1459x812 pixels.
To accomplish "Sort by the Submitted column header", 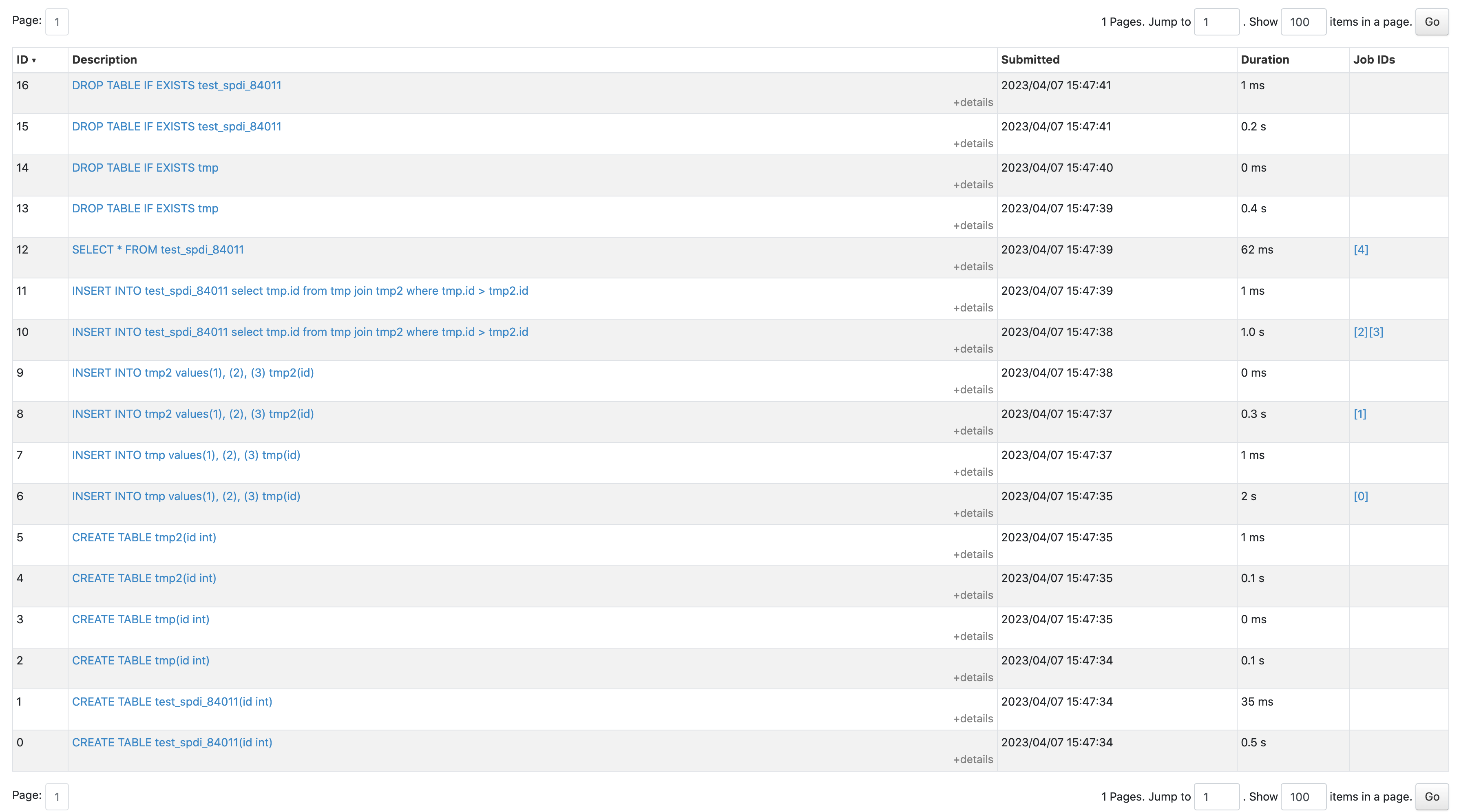I will click(1030, 60).
